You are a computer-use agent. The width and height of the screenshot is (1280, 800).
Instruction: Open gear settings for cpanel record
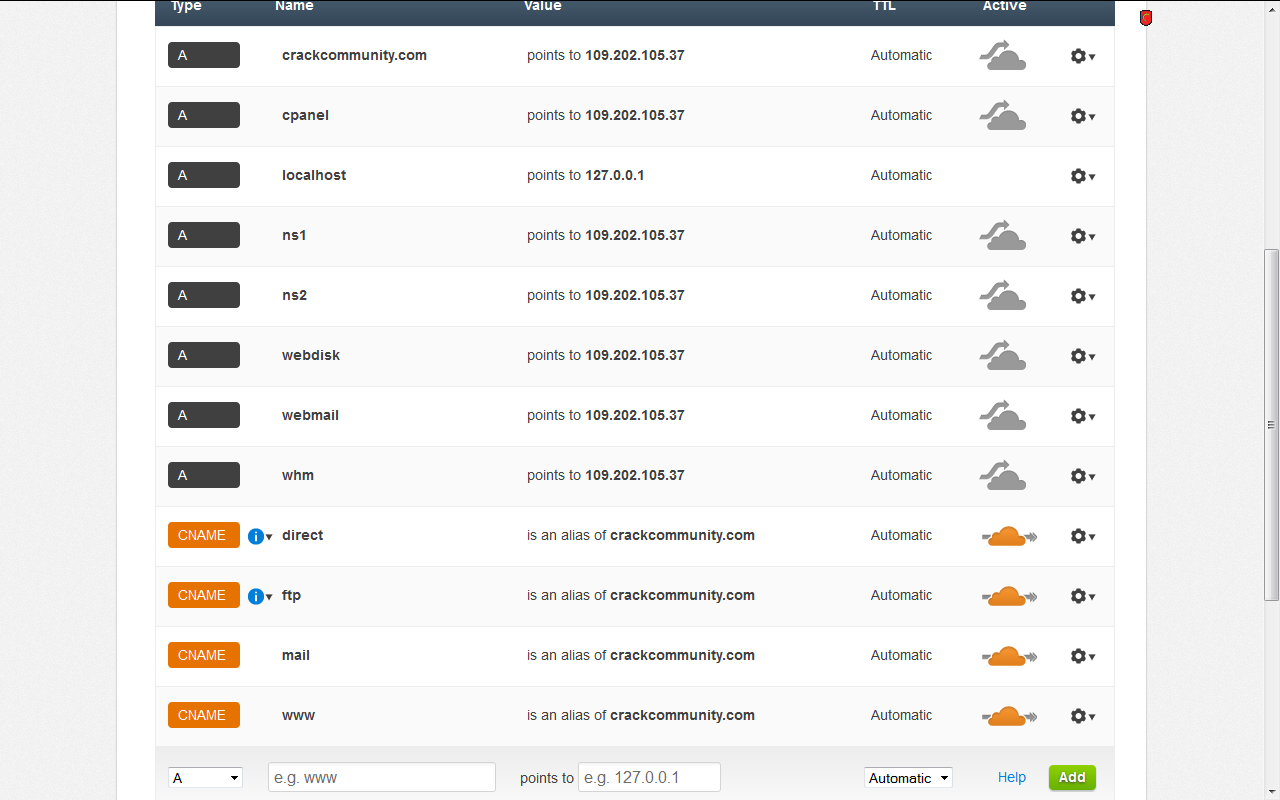(1082, 116)
